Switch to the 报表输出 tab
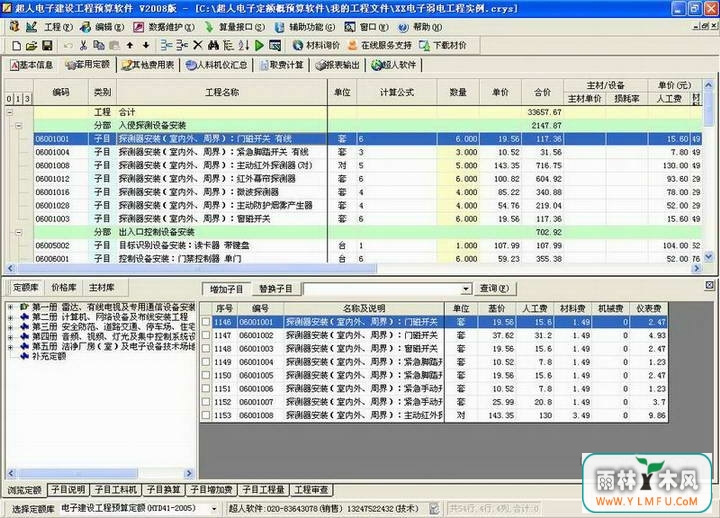This screenshot has width=720, height=518. 337,65
